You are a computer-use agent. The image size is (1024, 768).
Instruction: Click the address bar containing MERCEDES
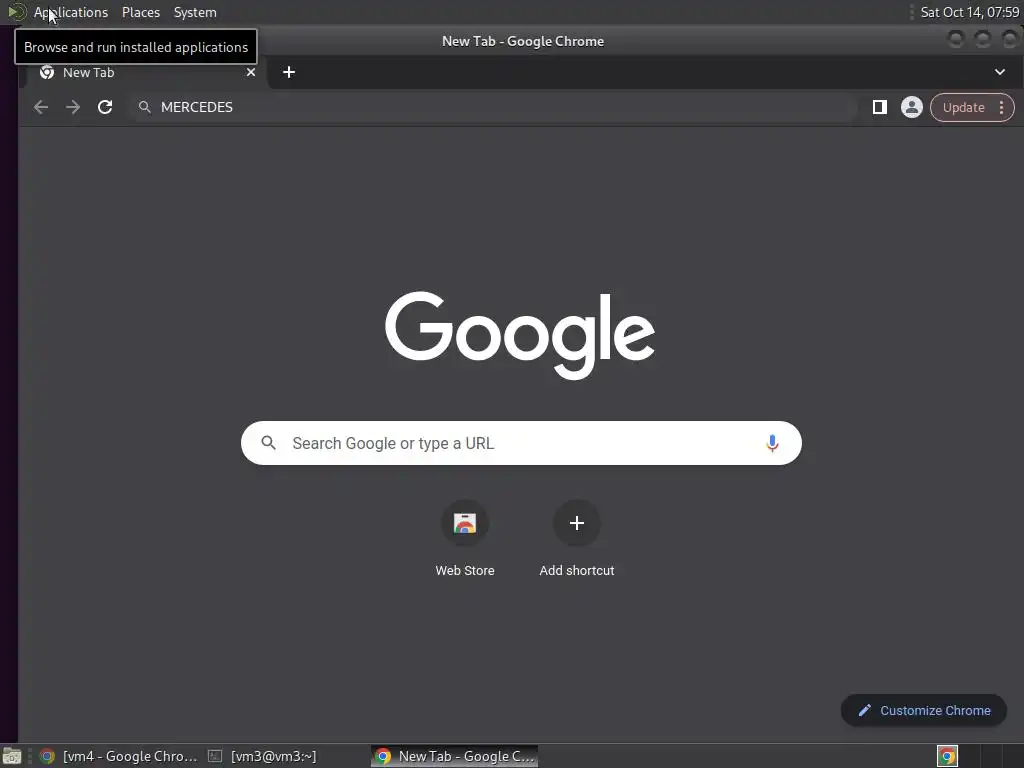click(x=493, y=107)
